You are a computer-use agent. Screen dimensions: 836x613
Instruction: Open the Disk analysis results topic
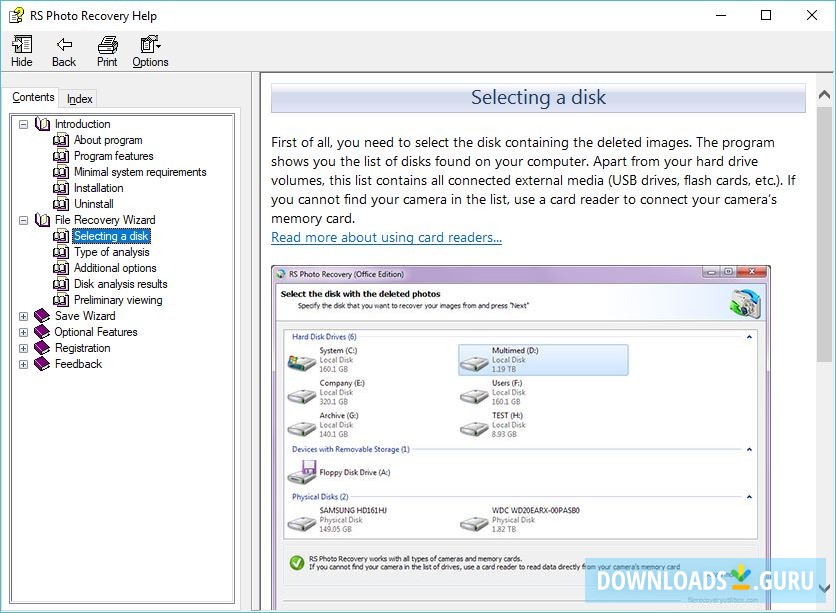(x=121, y=284)
